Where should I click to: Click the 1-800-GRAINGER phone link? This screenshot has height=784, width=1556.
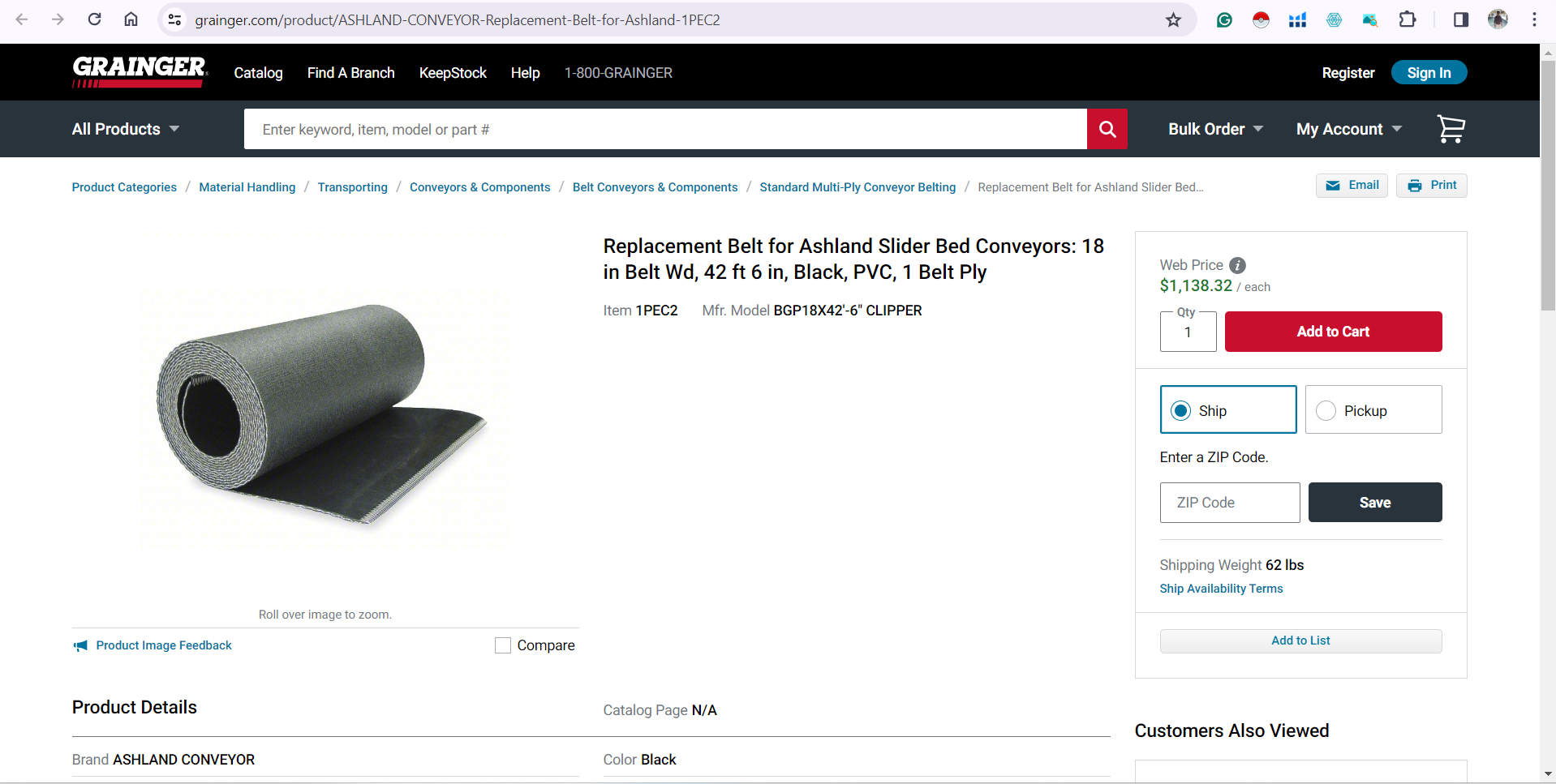[618, 73]
